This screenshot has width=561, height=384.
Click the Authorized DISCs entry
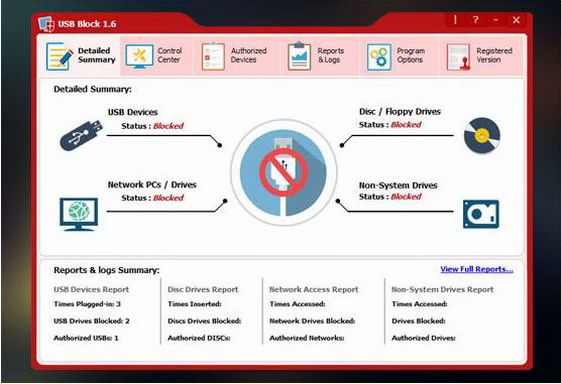click(x=199, y=338)
